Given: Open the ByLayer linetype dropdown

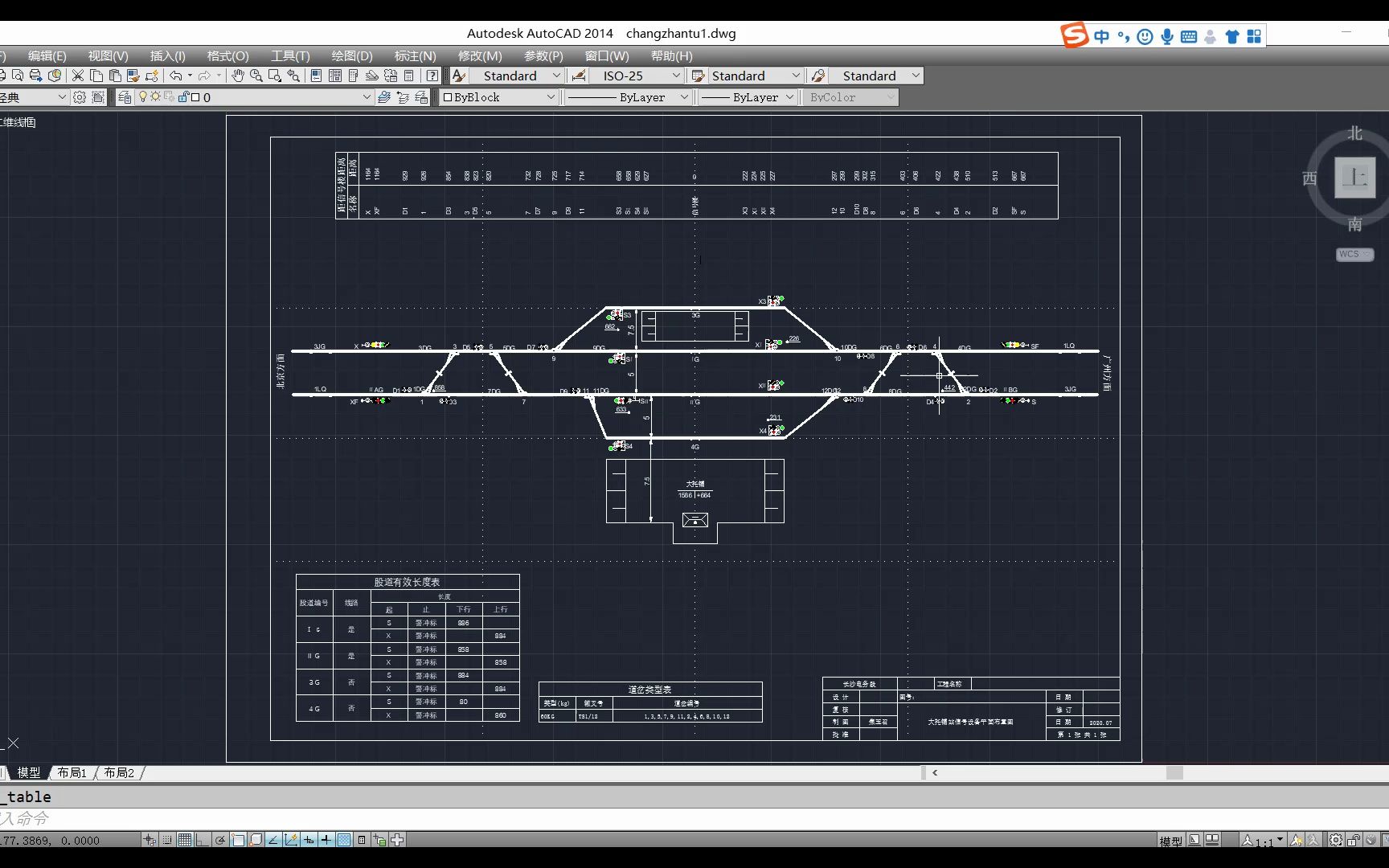Looking at the screenshot, I should pyautogui.click(x=684, y=97).
